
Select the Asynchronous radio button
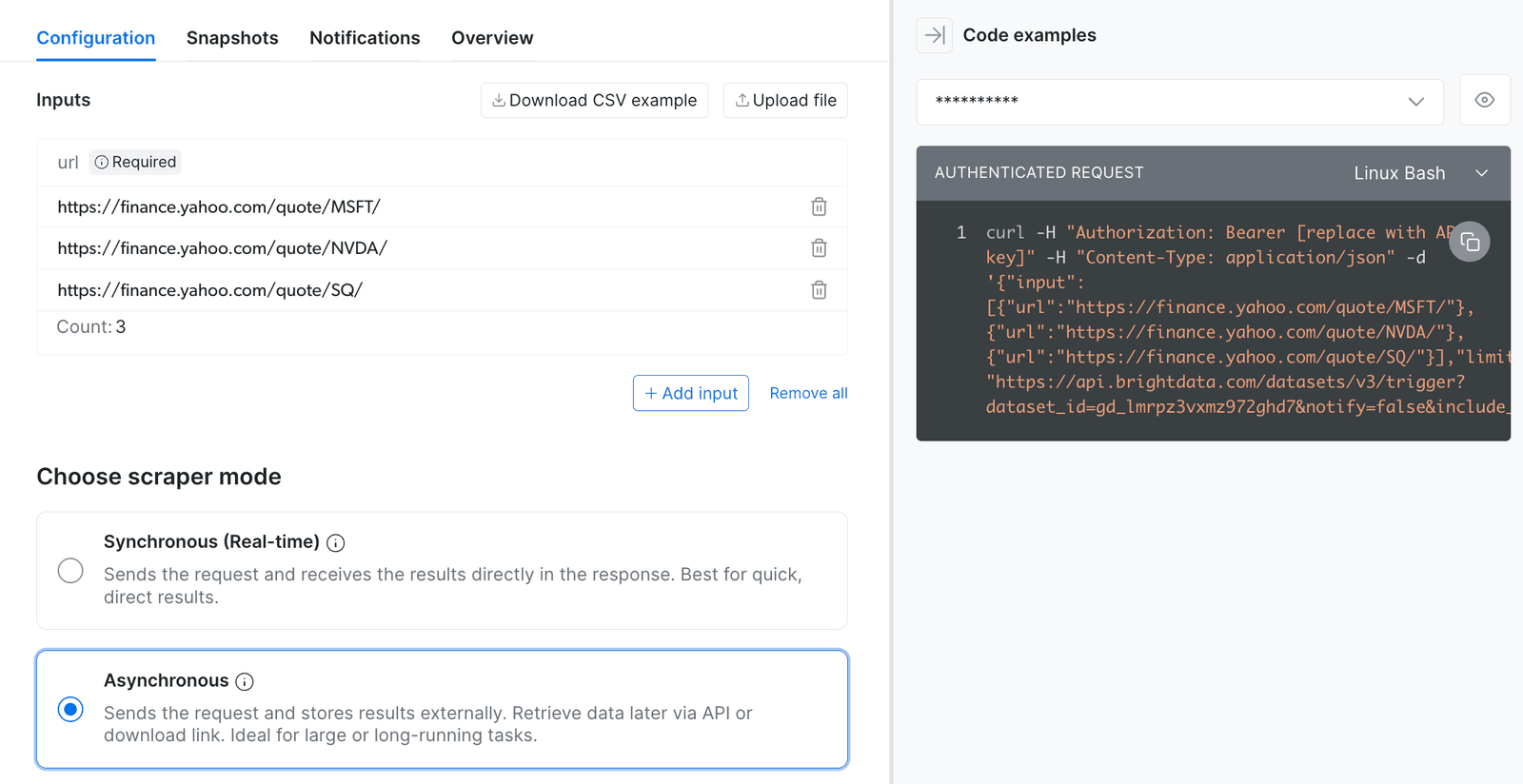(70, 710)
